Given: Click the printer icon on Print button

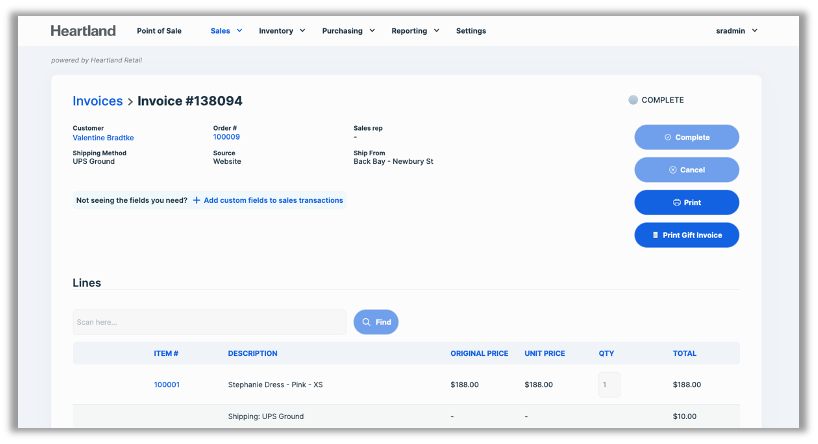Looking at the screenshot, I should point(677,202).
